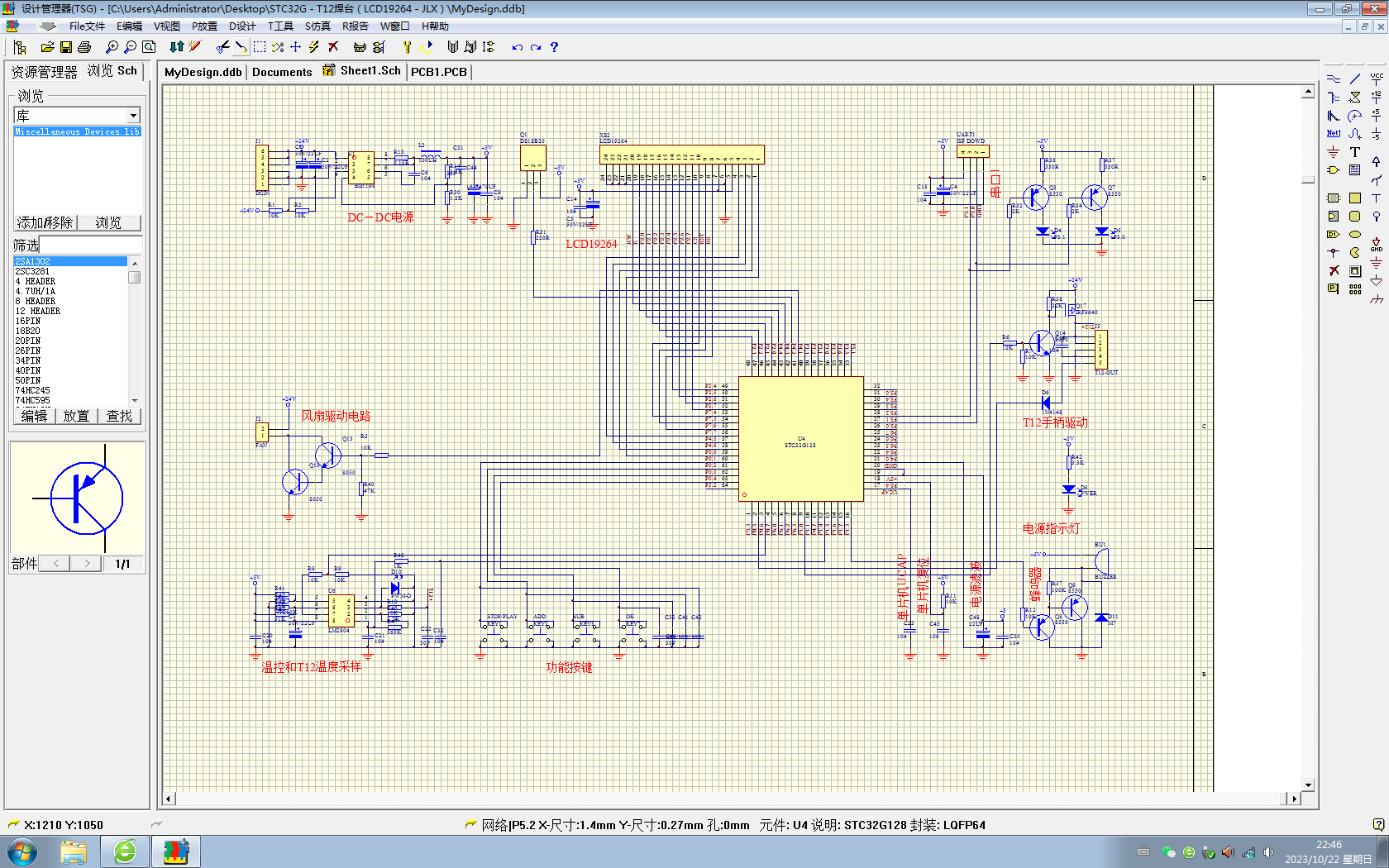This screenshot has width=1389, height=868.
Task: Toggle the project manager panel icon
Action: 20,47
